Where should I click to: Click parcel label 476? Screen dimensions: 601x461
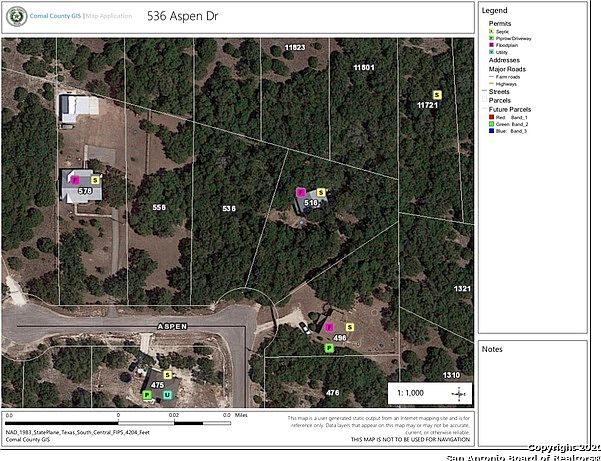click(332, 393)
